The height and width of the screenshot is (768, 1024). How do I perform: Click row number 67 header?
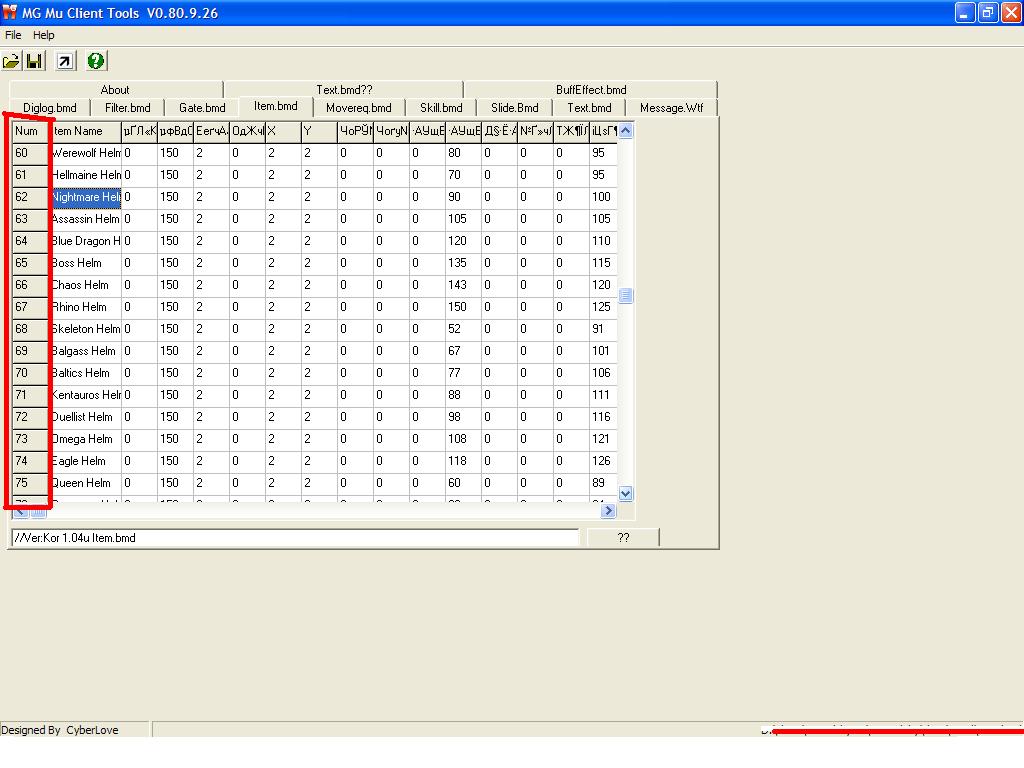[x=30, y=307]
